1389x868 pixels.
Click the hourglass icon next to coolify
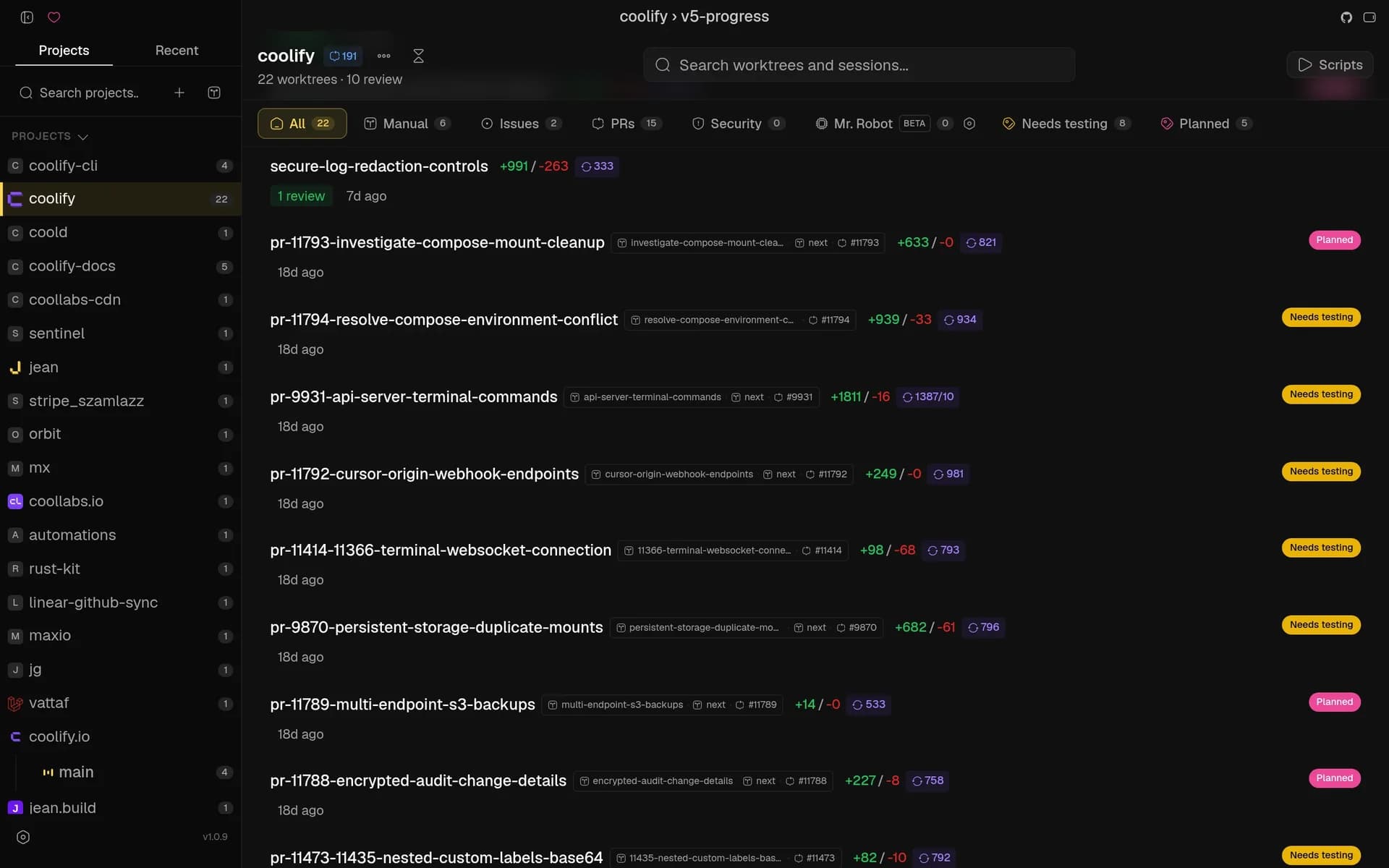(418, 56)
